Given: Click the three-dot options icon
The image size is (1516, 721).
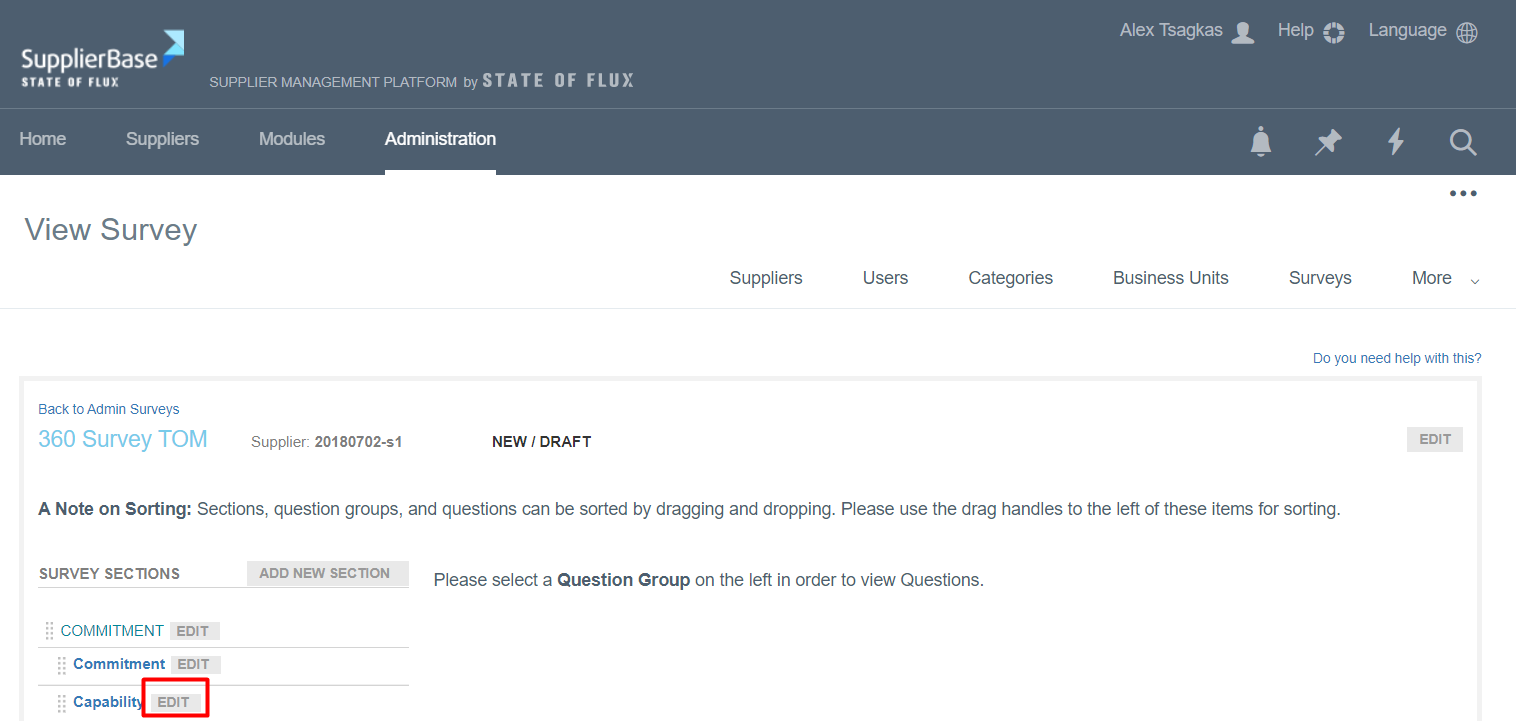Looking at the screenshot, I should click(1463, 194).
